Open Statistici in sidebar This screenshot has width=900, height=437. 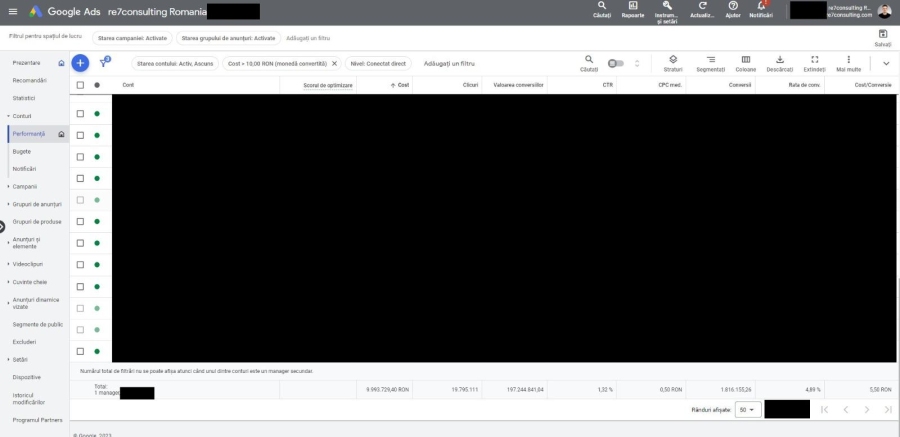24,98
